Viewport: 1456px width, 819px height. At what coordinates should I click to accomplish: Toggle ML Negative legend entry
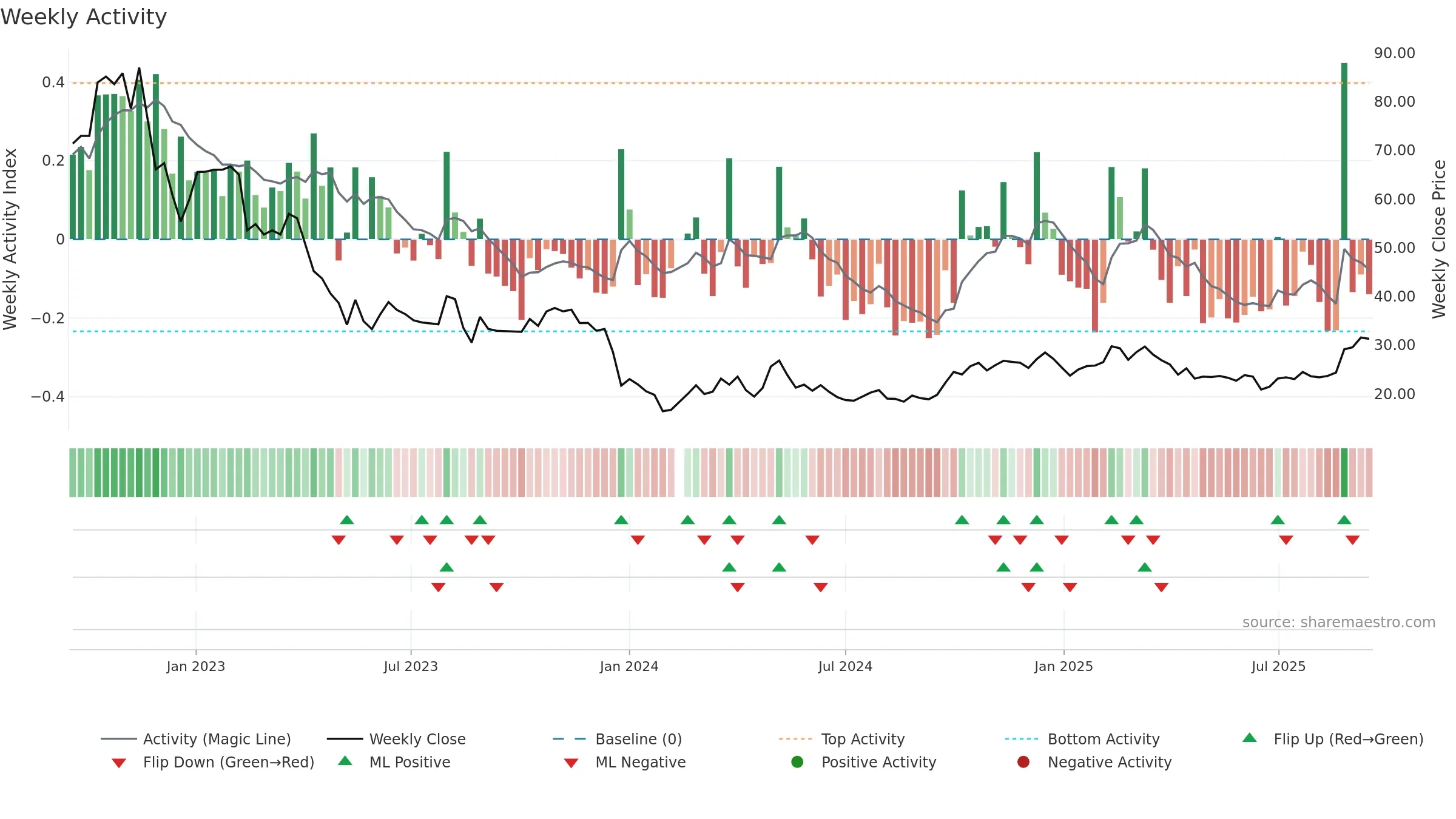(x=624, y=762)
